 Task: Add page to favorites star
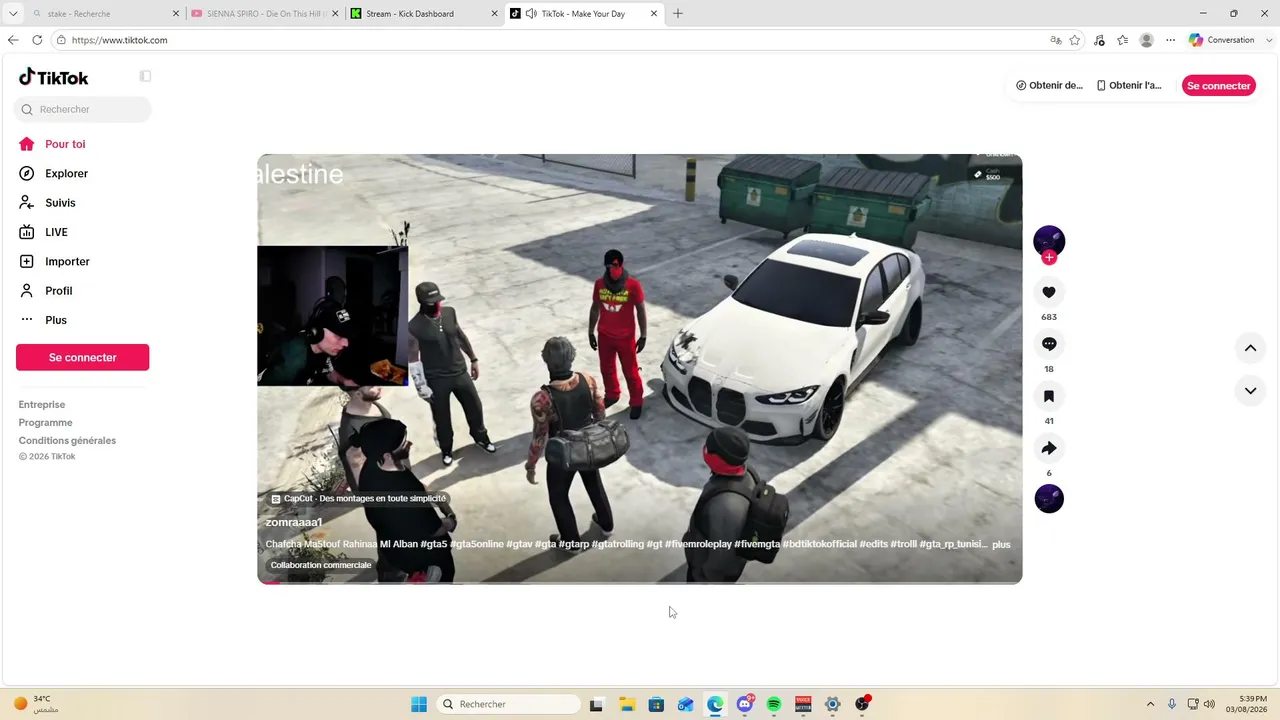coord(1075,40)
